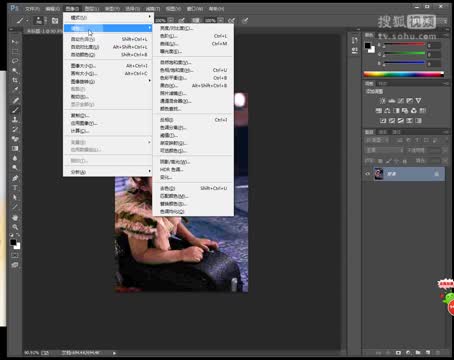
Task: Hide the Background layer with the eye icon
Action: [368, 174]
